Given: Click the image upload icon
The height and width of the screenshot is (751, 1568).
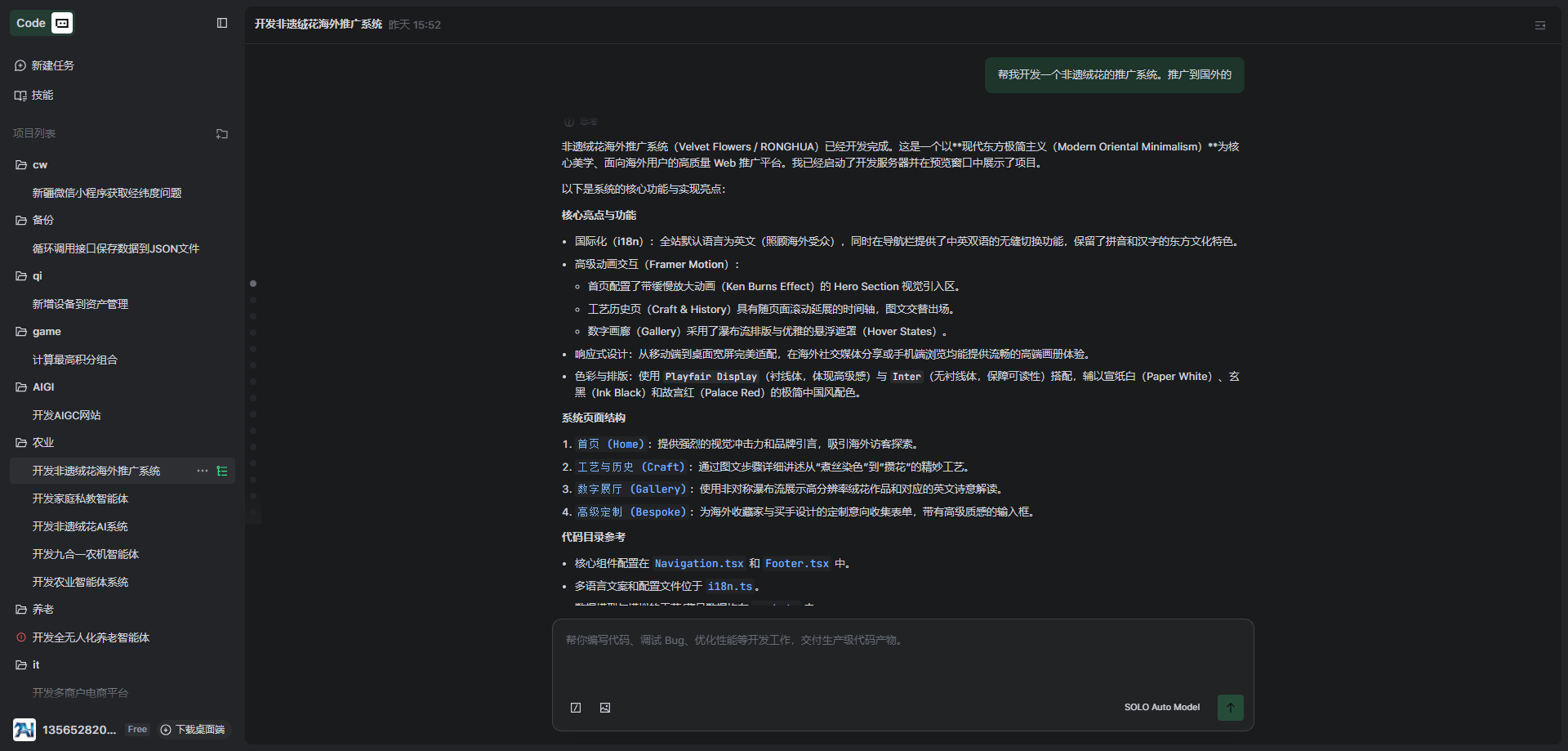Looking at the screenshot, I should pos(605,708).
